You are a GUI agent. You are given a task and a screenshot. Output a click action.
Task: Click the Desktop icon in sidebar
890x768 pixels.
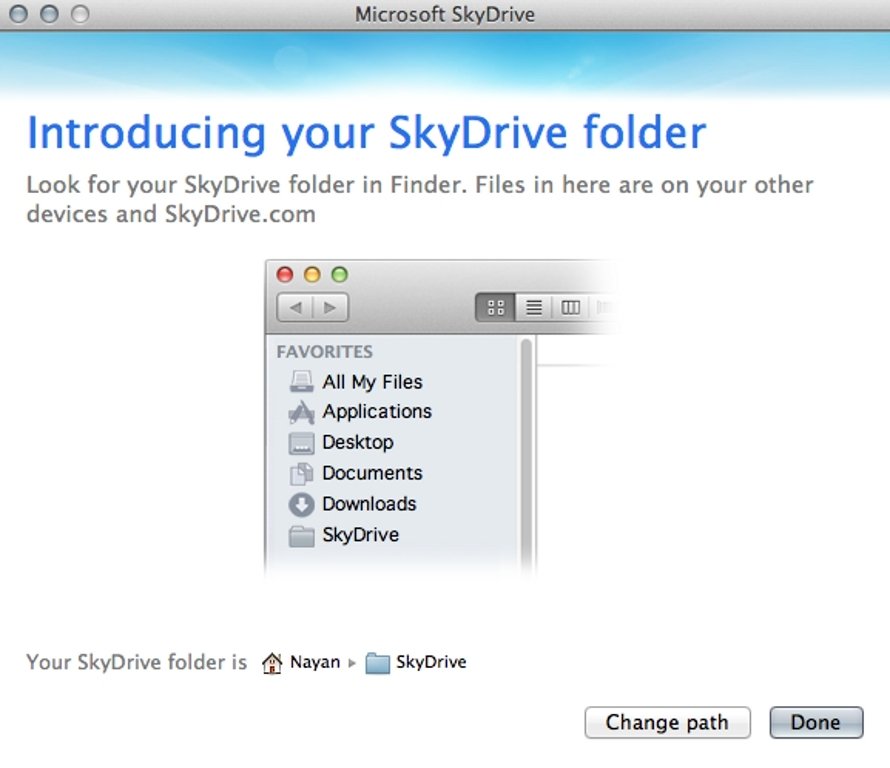pos(301,443)
